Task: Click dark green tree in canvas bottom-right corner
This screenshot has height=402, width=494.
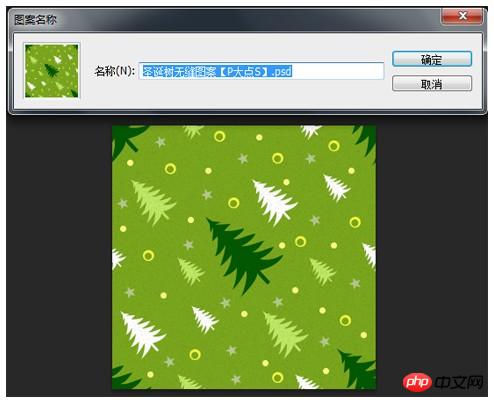Action: click(x=359, y=369)
